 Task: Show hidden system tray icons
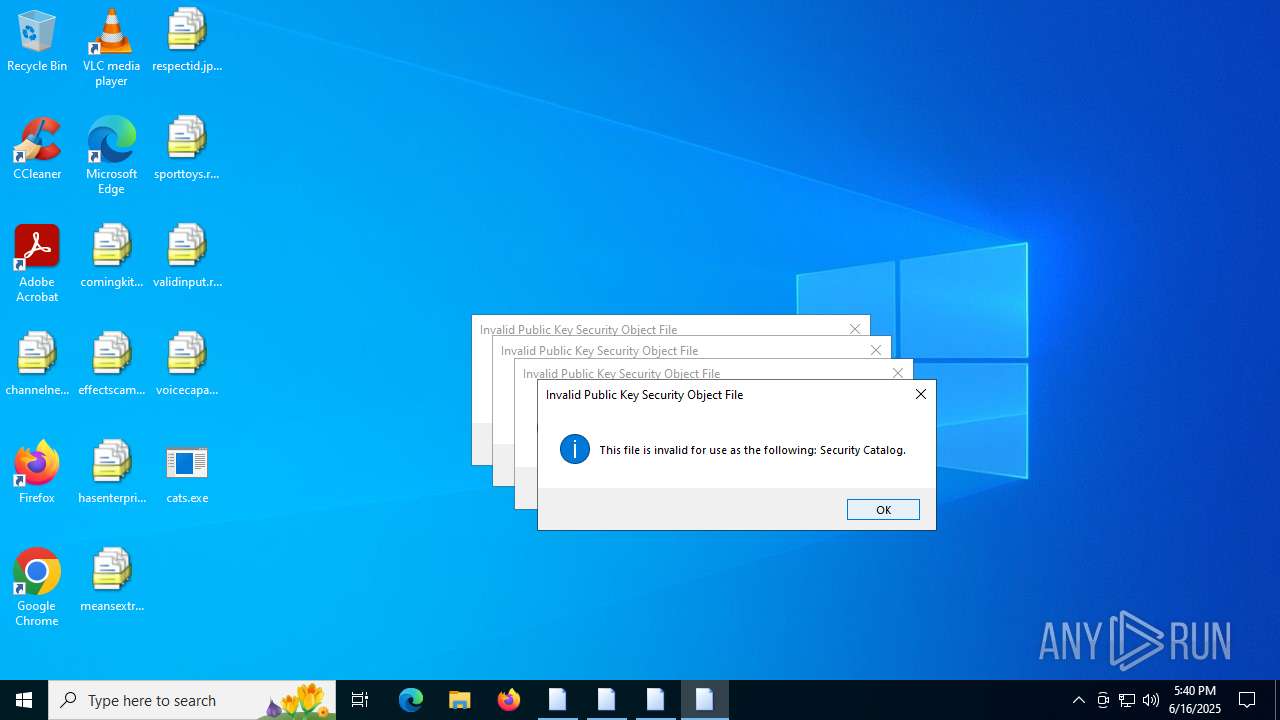pyautogui.click(x=1078, y=700)
